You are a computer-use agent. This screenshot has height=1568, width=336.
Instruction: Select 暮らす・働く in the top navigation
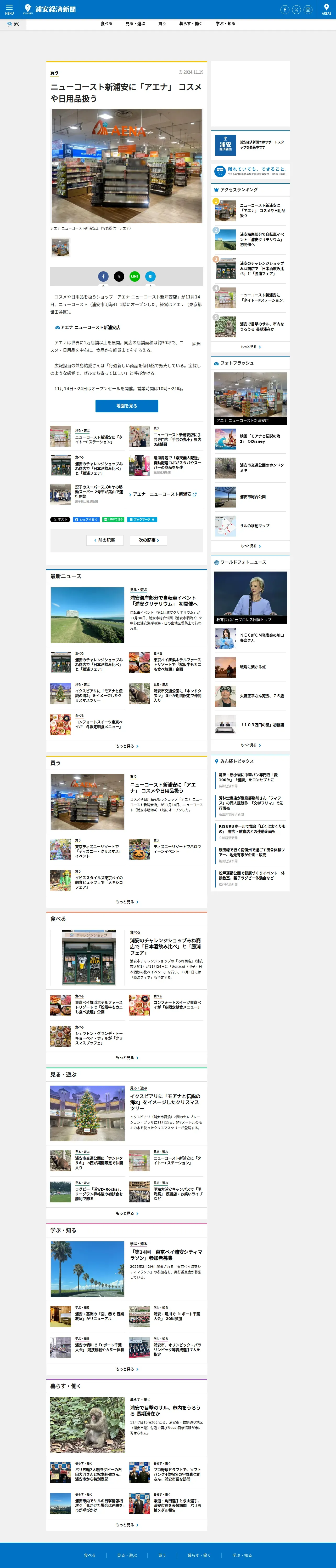[190, 24]
